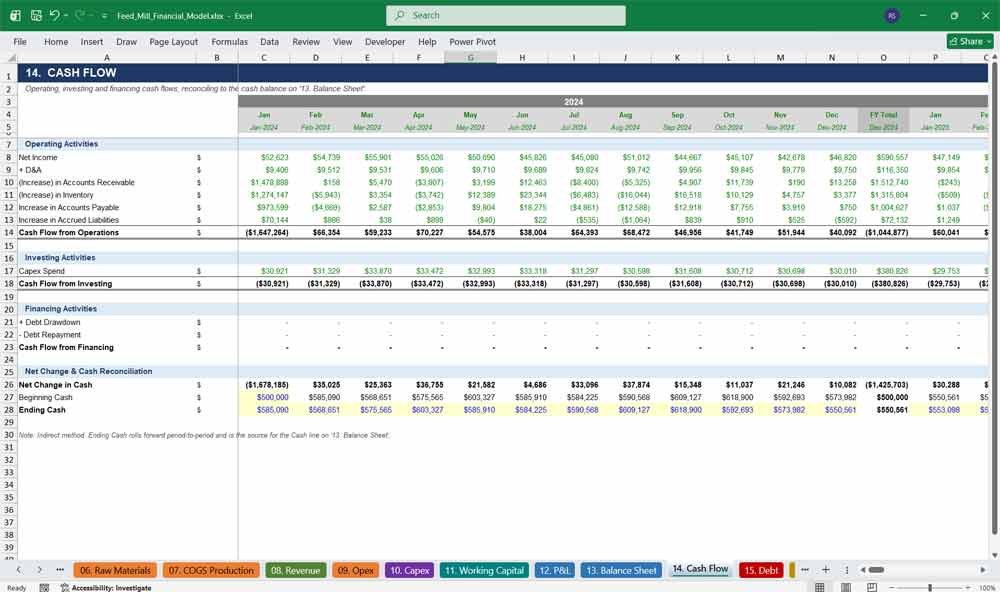Select the Capex Spend row label

coord(41,271)
